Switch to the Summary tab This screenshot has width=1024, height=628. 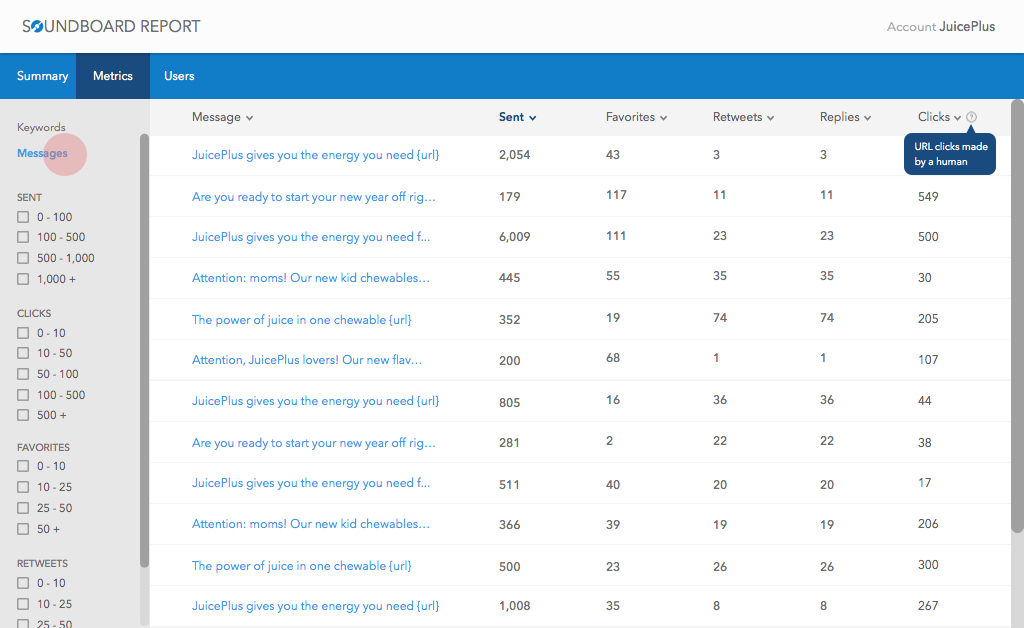[x=42, y=76]
